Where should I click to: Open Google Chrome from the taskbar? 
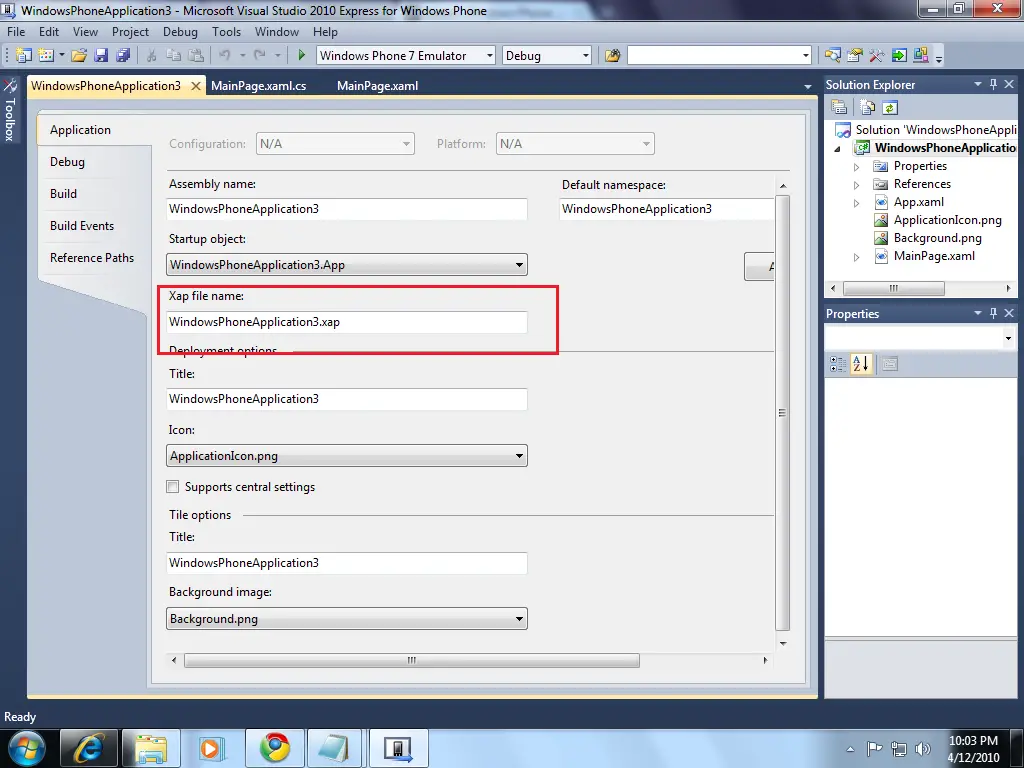pyautogui.click(x=274, y=748)
